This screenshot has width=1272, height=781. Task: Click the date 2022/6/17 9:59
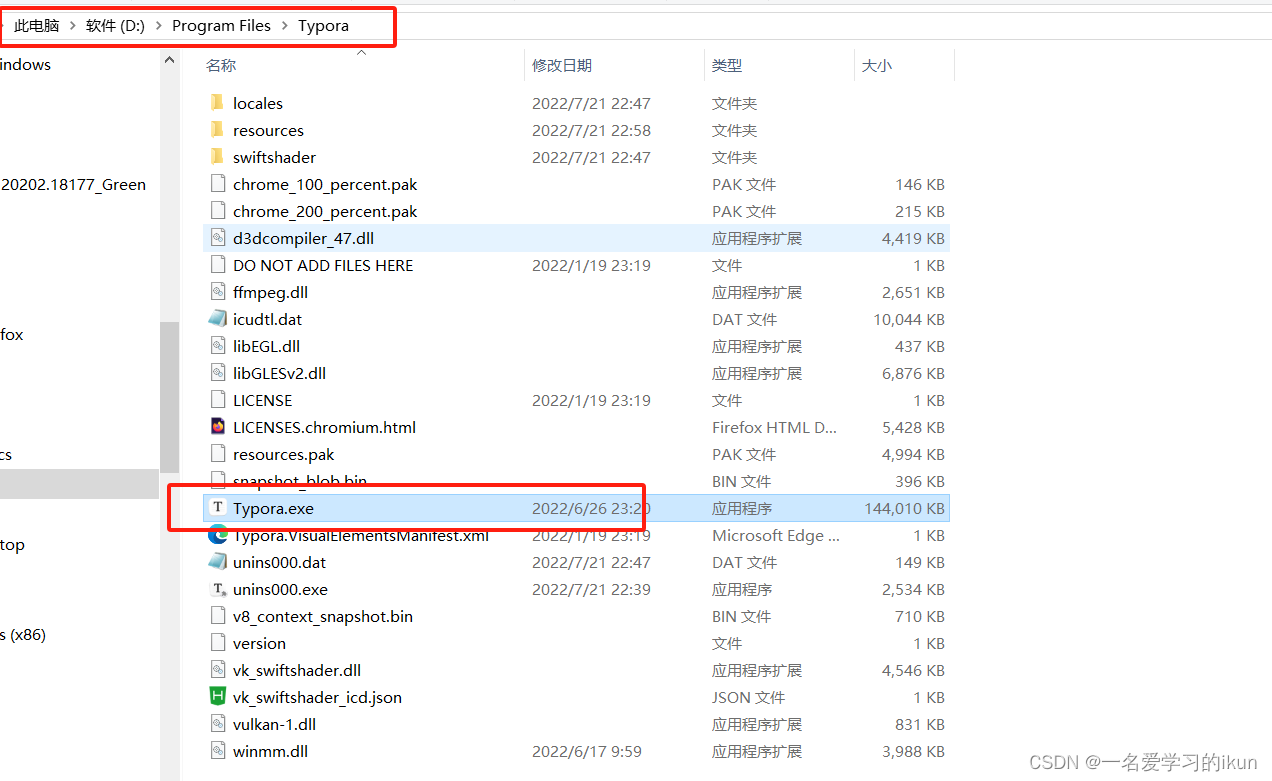[x=586, y=751]
